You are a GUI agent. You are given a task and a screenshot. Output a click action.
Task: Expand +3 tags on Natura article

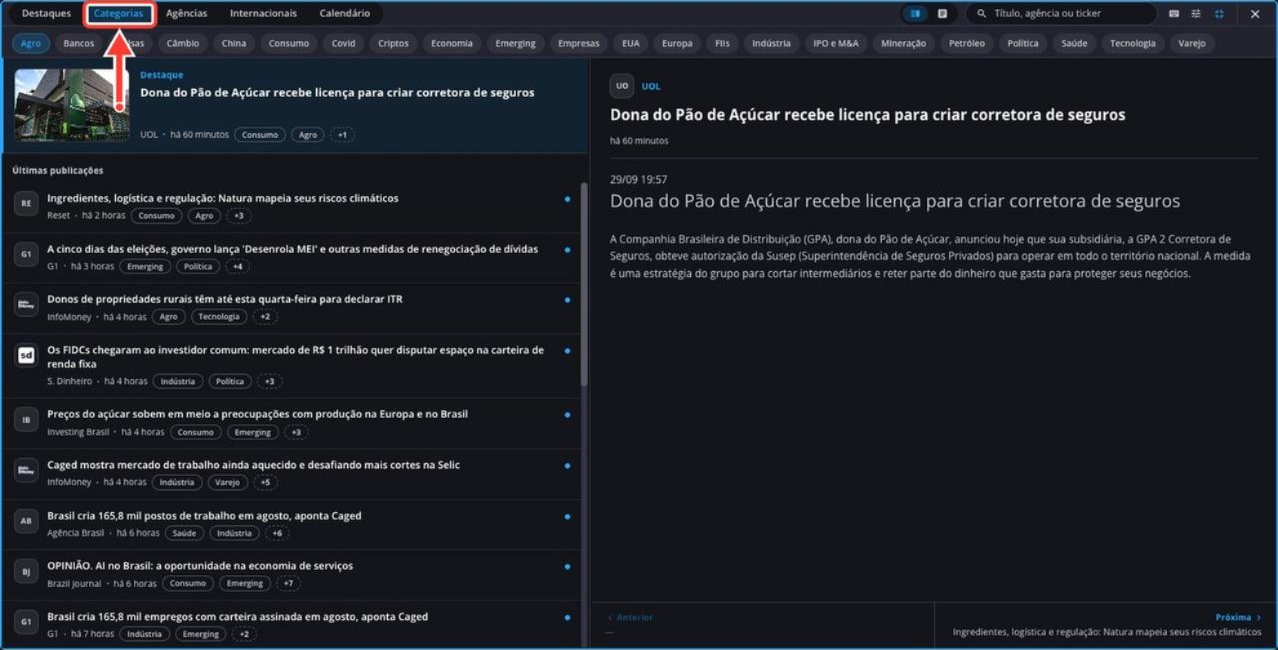[x=238, y=216]
